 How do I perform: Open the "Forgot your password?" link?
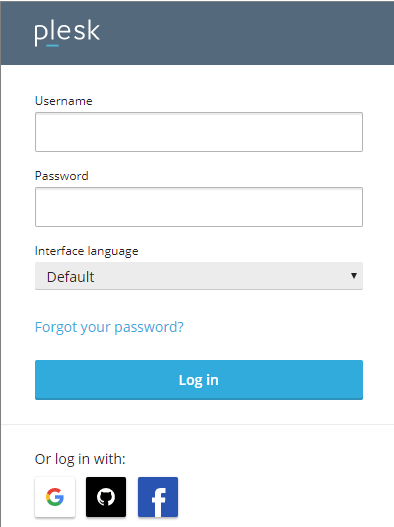pos(109,327)
